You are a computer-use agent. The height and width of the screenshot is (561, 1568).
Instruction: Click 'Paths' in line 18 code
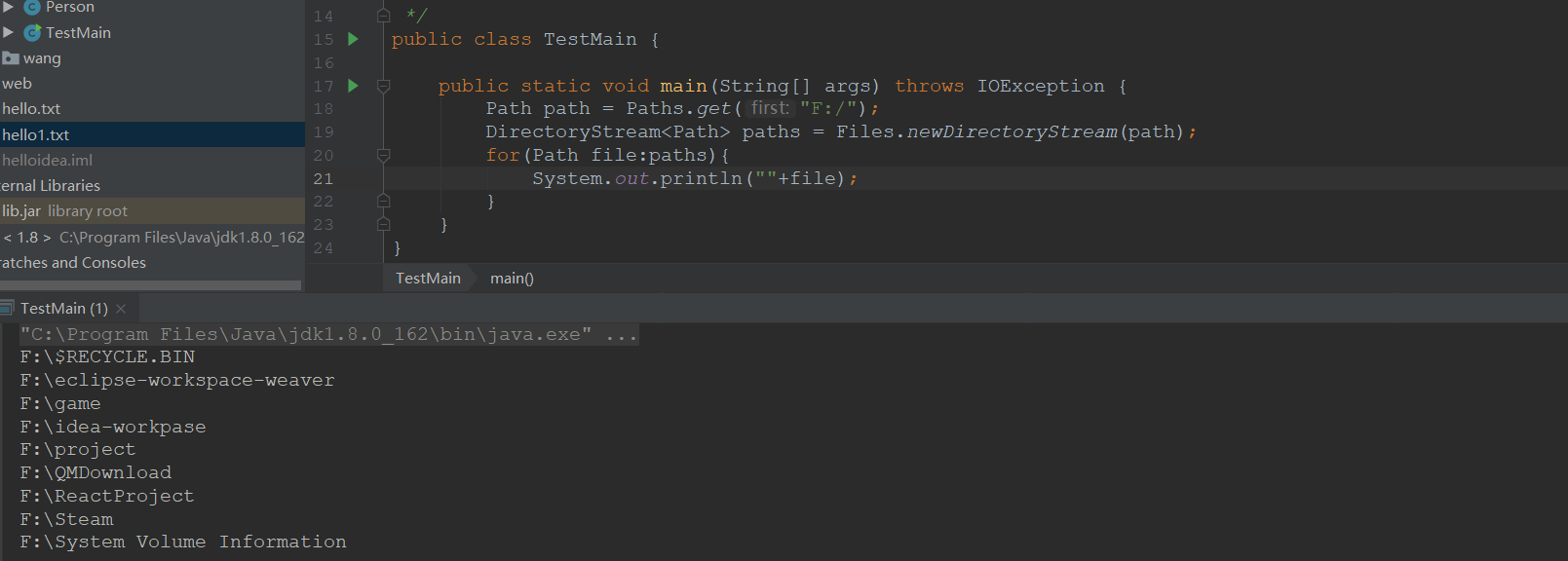tap(655, 108)
